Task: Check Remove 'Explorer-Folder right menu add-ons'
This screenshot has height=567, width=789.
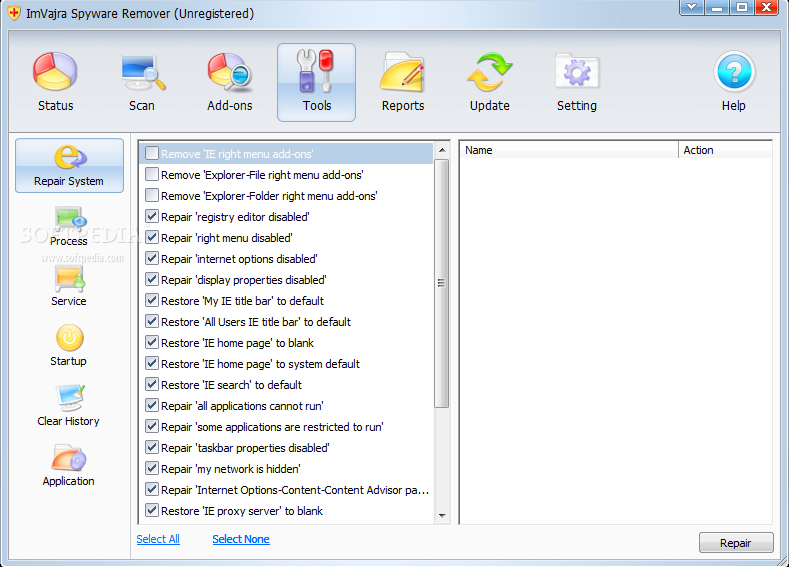Action: click(x=151, y=195)
